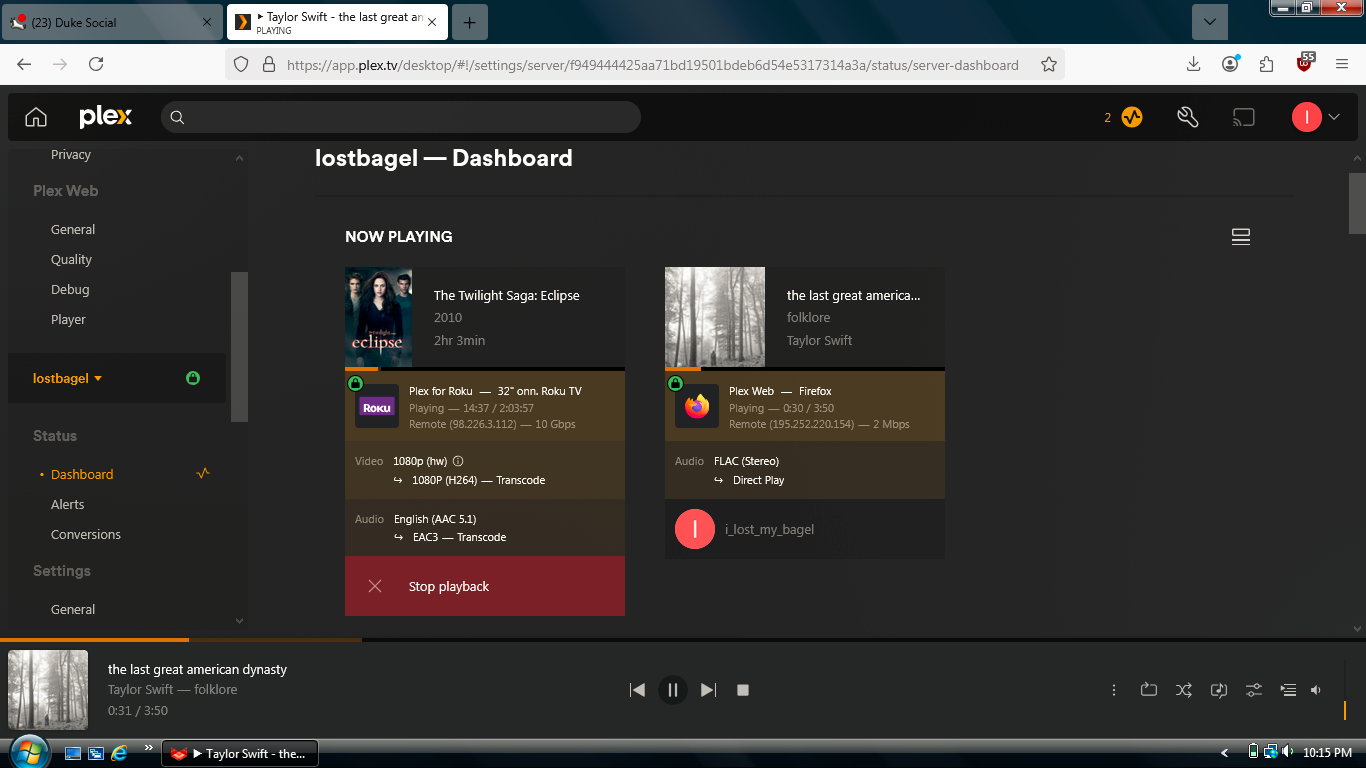
Task: Expand the account dropdown chevron
Action: point(1334,117)
